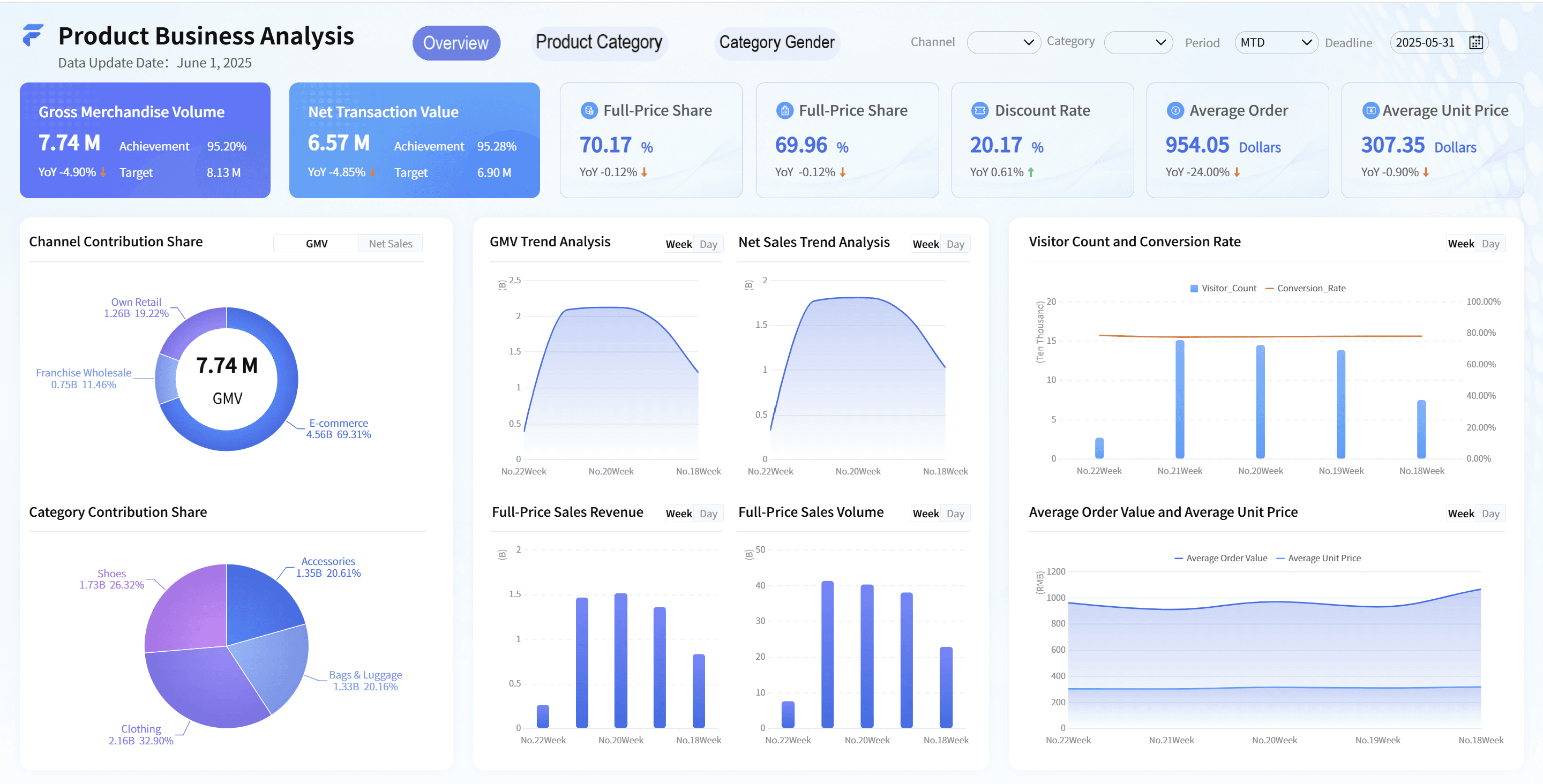Click the No.21Week visitor count bar

[1180, 399]
